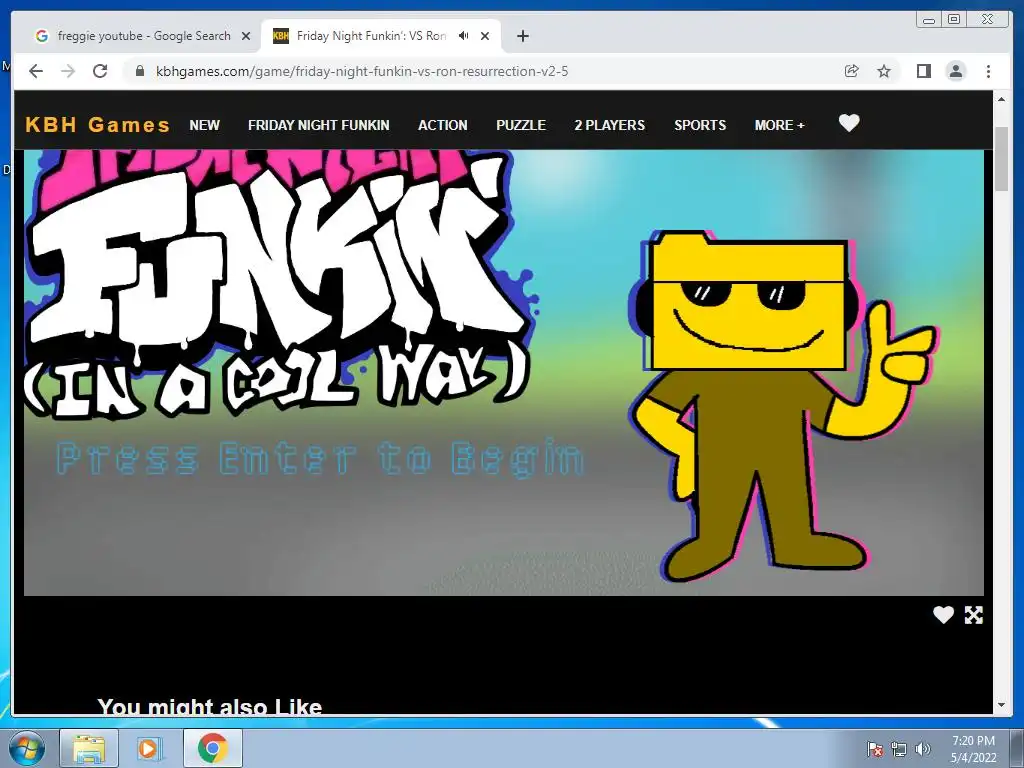Viewport: 1024px width, 768px height.
Task: Open the Chrome side panel icon
Action: [x=923, y=71]
